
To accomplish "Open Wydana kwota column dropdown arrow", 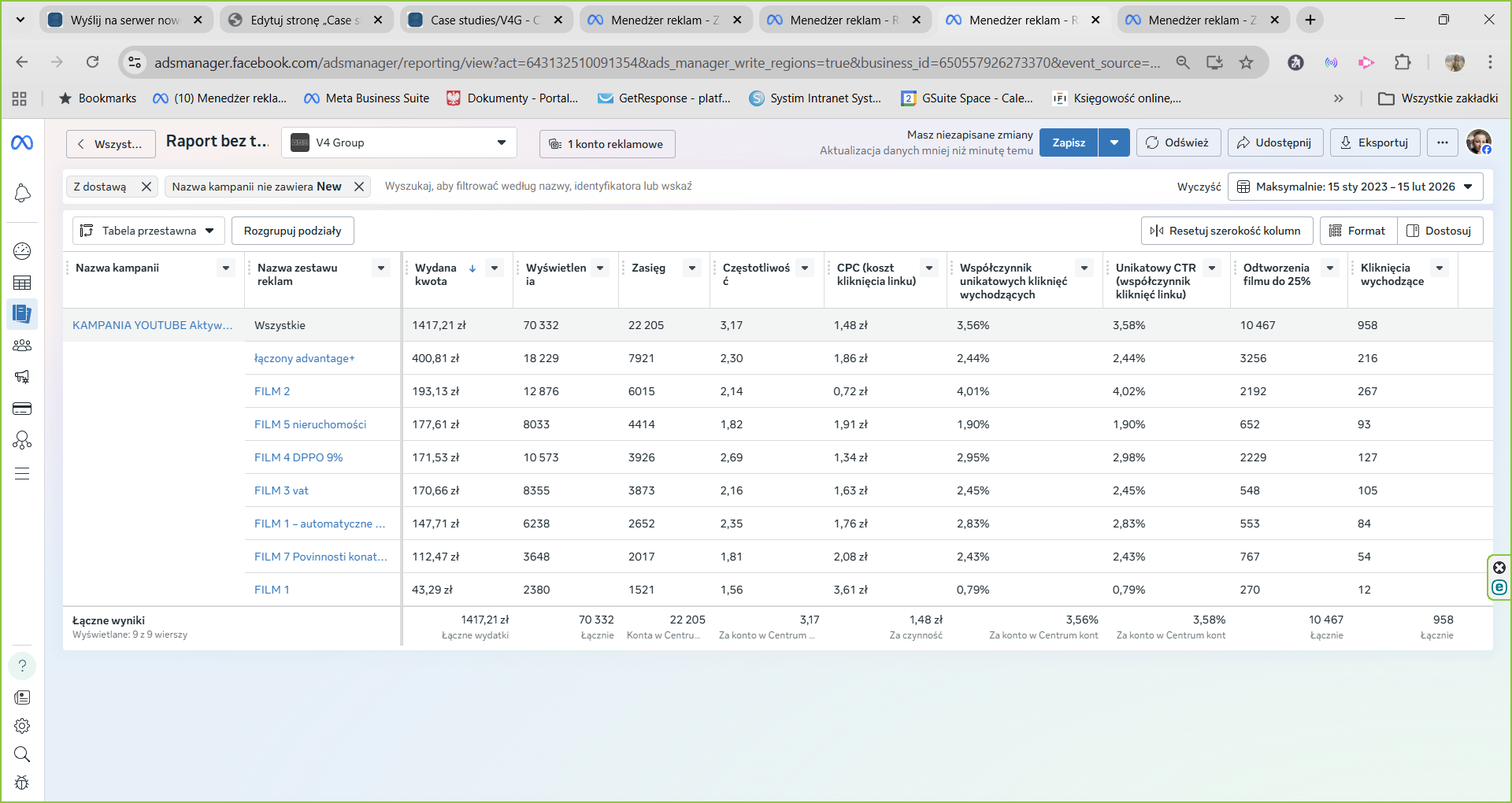I will (x=495, y=268).
